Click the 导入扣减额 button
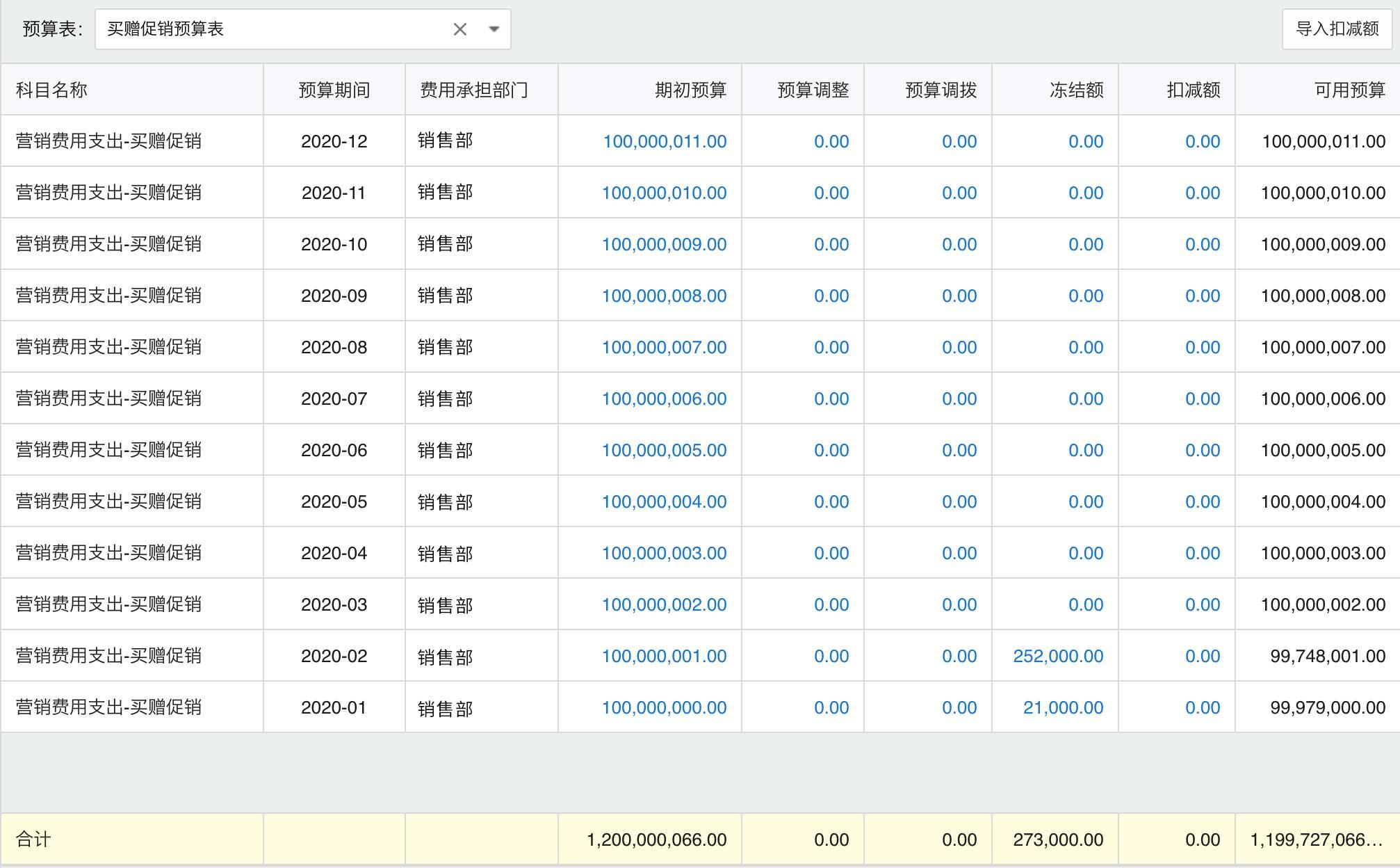 [x=1337, y=29]
